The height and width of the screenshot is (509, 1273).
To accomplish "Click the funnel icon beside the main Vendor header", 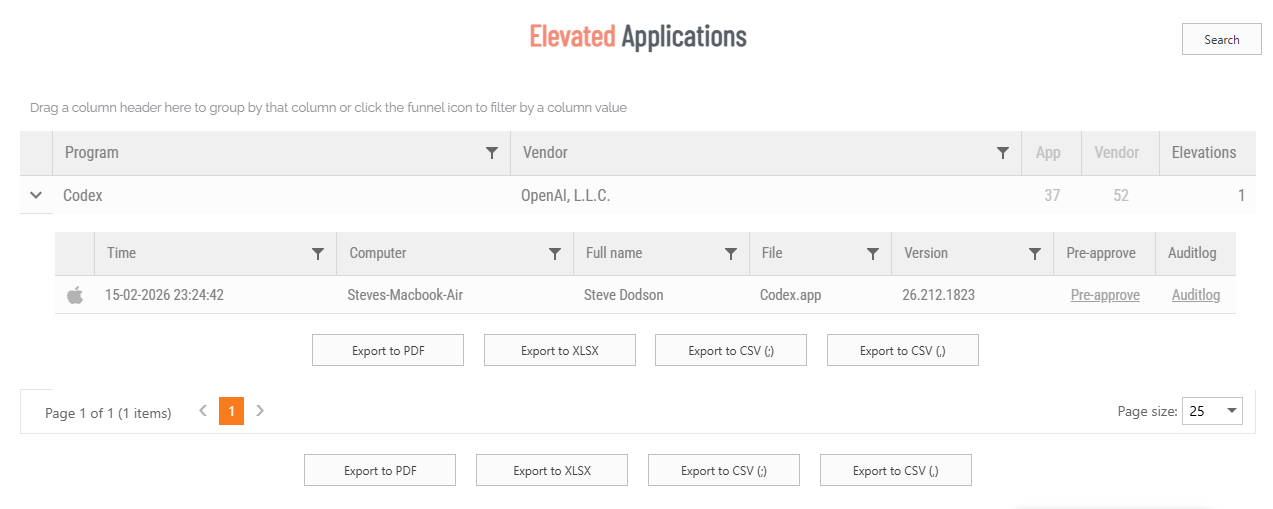I will point(1002,153).
